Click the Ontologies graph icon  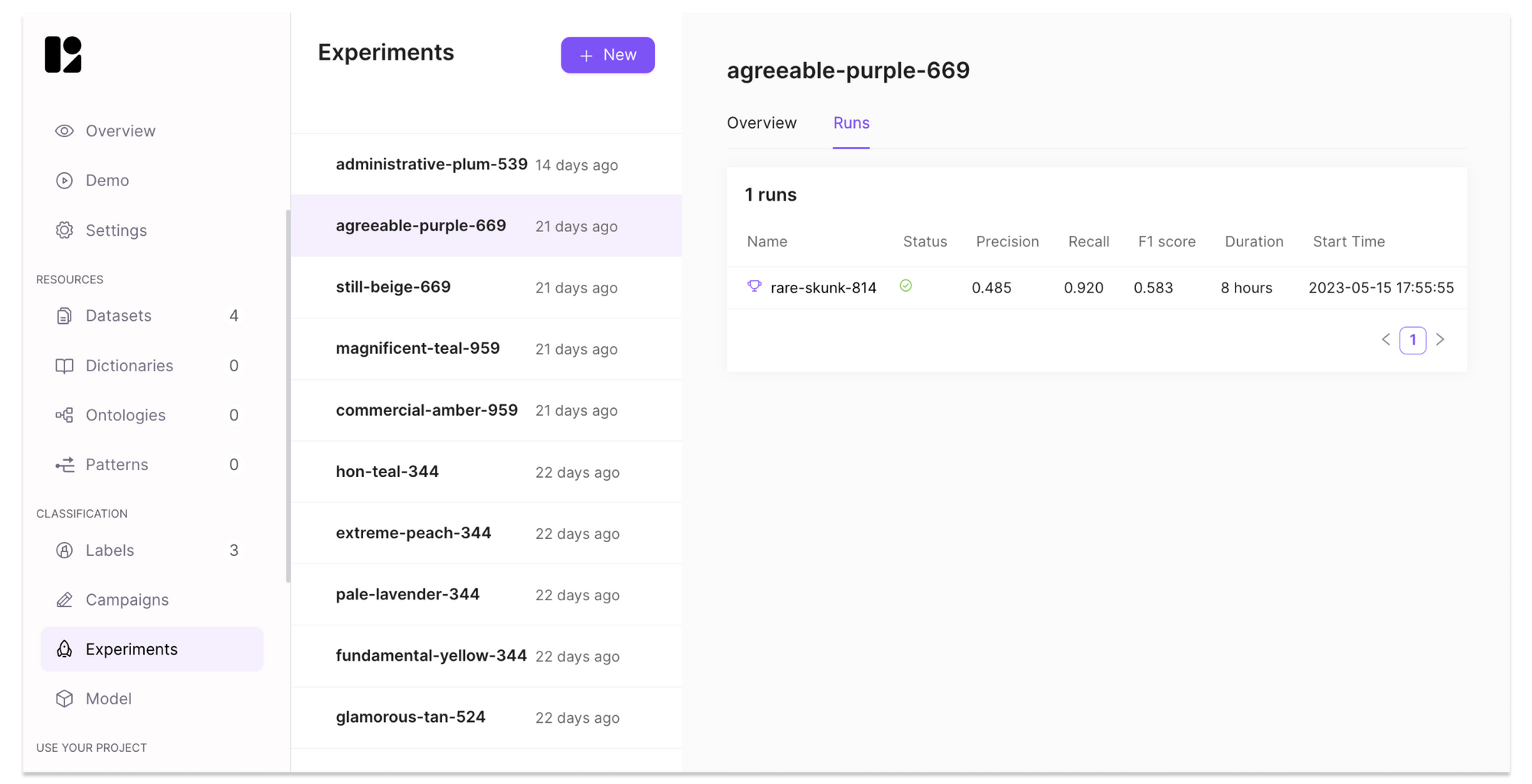64,415
